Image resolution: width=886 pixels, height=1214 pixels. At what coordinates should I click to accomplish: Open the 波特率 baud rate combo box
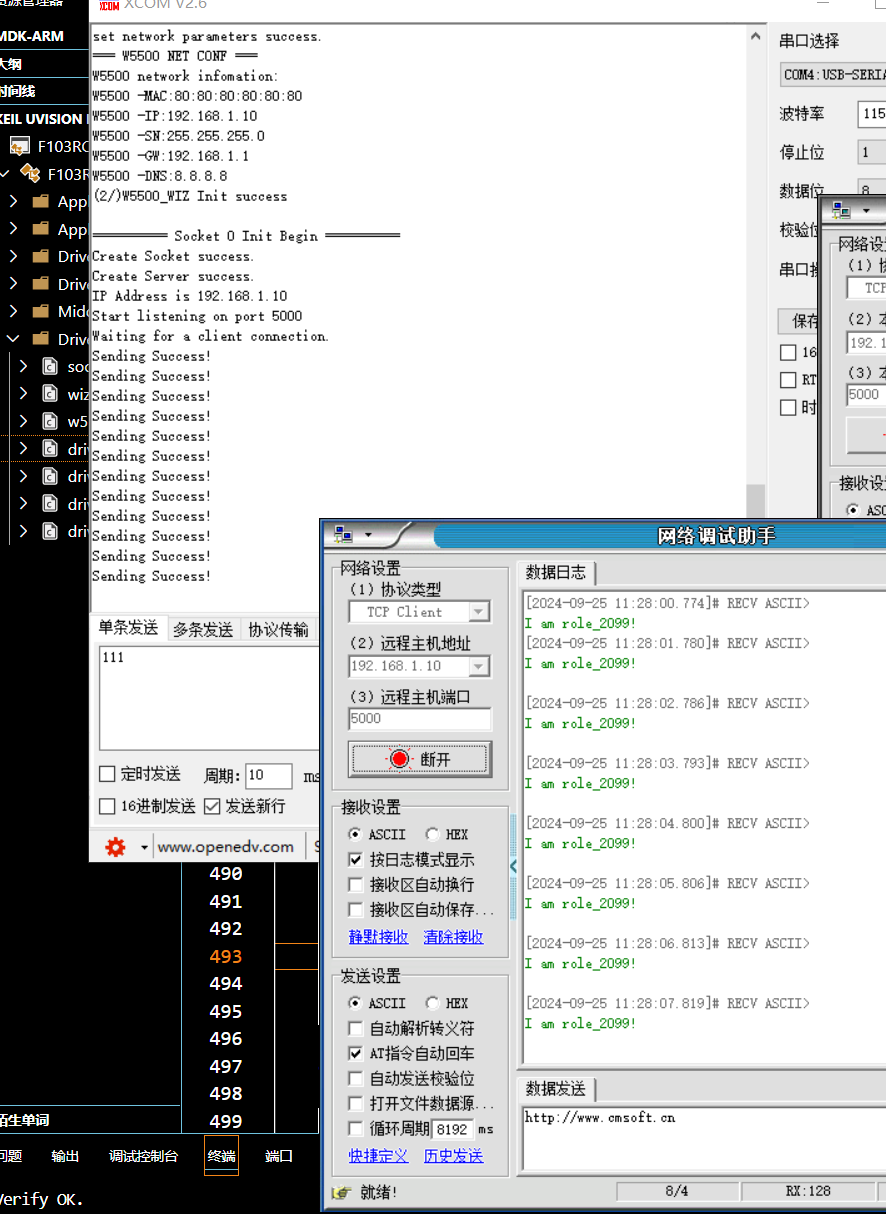872,114
